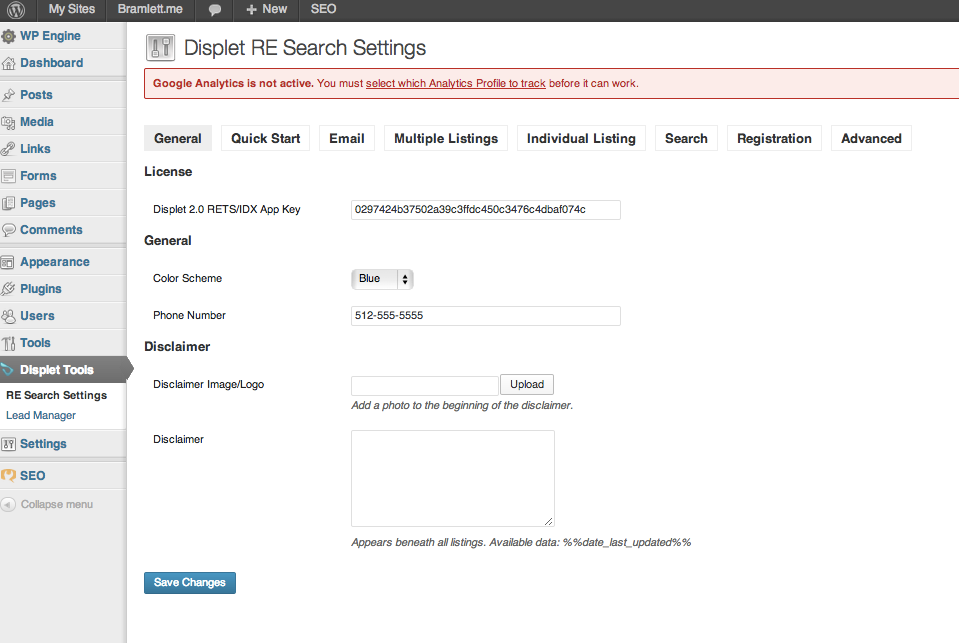The width and height of the screenshot is (959, 643).
Task: Switch to the General tab
Action: click(177, 138)
